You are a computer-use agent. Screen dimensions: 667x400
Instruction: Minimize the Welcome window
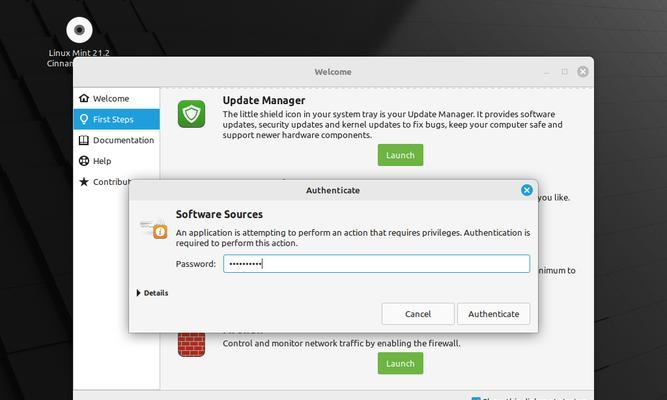547,72
